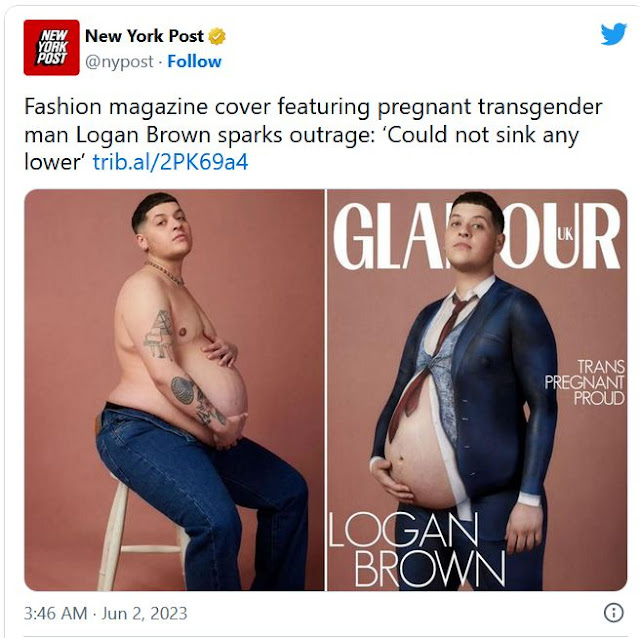Open the New York Post display name
The height and width of the screenshot is (638, 640).
pyautogui.click(x=144, y=36)
